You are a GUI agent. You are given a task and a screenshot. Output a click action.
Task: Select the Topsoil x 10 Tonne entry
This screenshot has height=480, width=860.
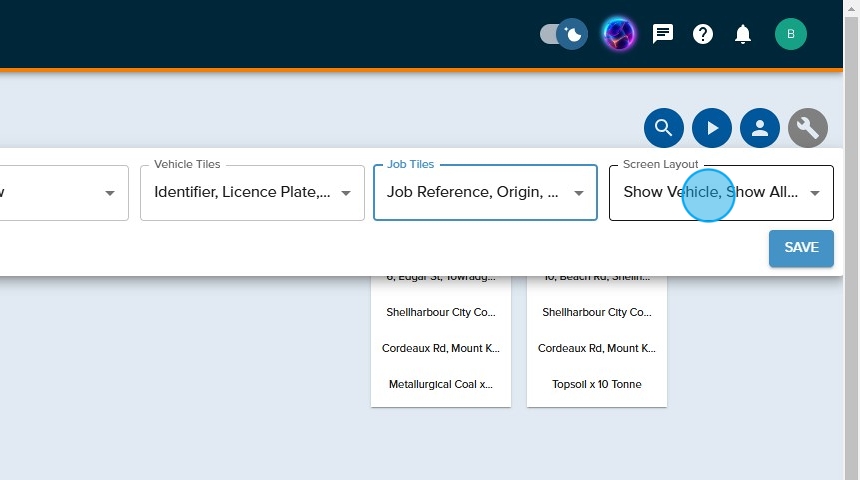(597, 384)
